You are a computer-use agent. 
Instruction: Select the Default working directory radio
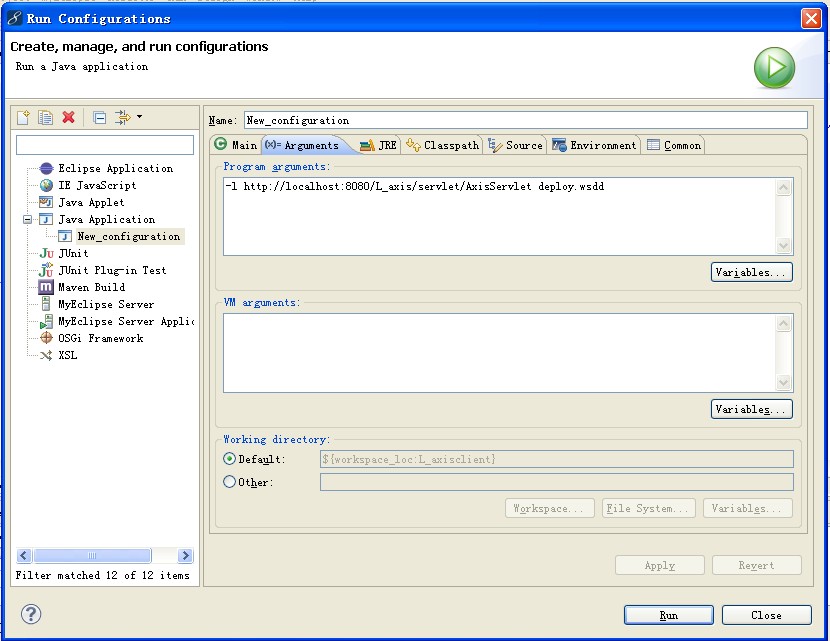pos(230,459)
